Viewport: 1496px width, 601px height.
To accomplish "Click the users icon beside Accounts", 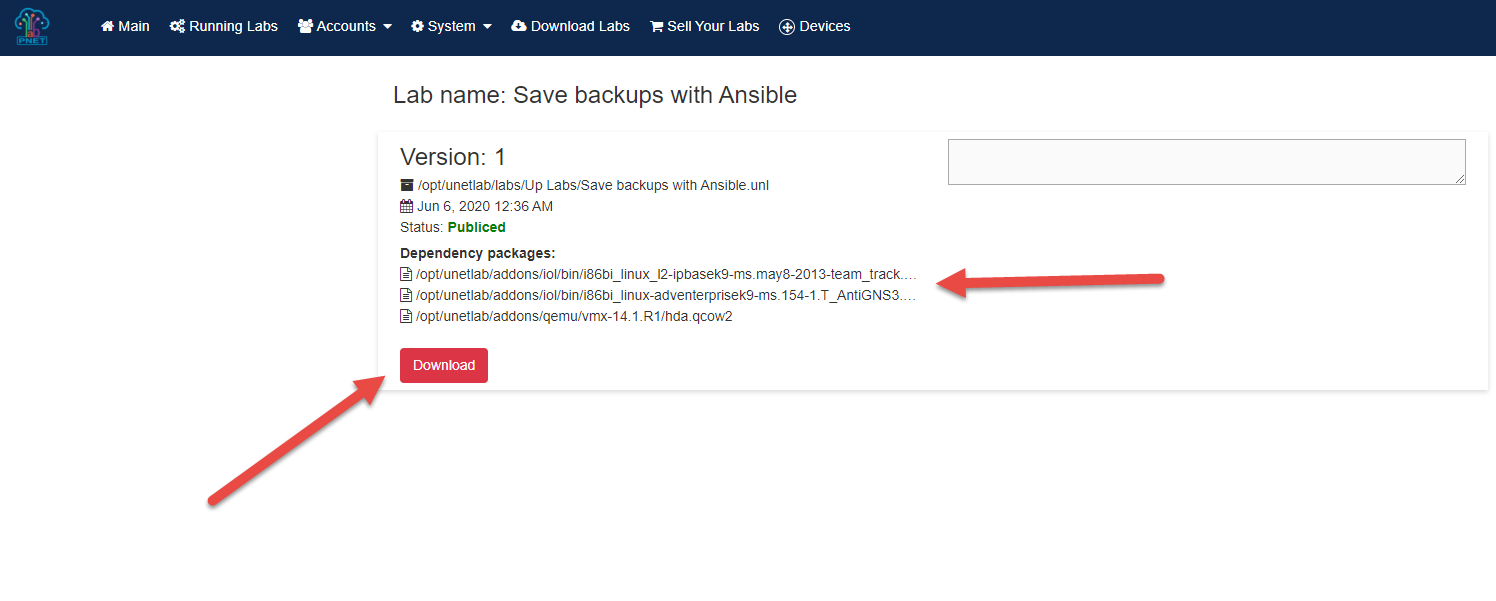I will click(305, 26).
